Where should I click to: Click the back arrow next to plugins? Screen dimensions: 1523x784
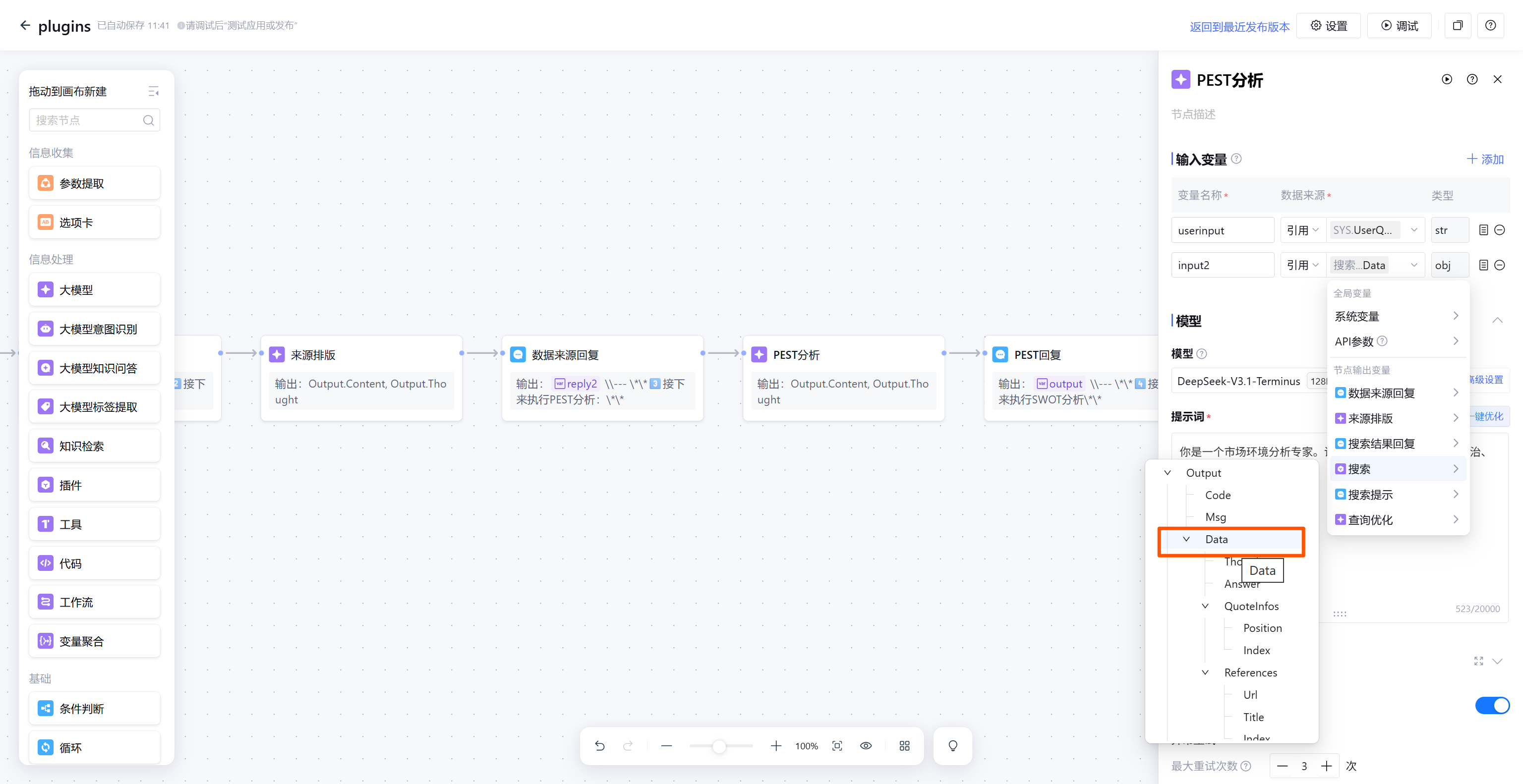pos(25,25)
